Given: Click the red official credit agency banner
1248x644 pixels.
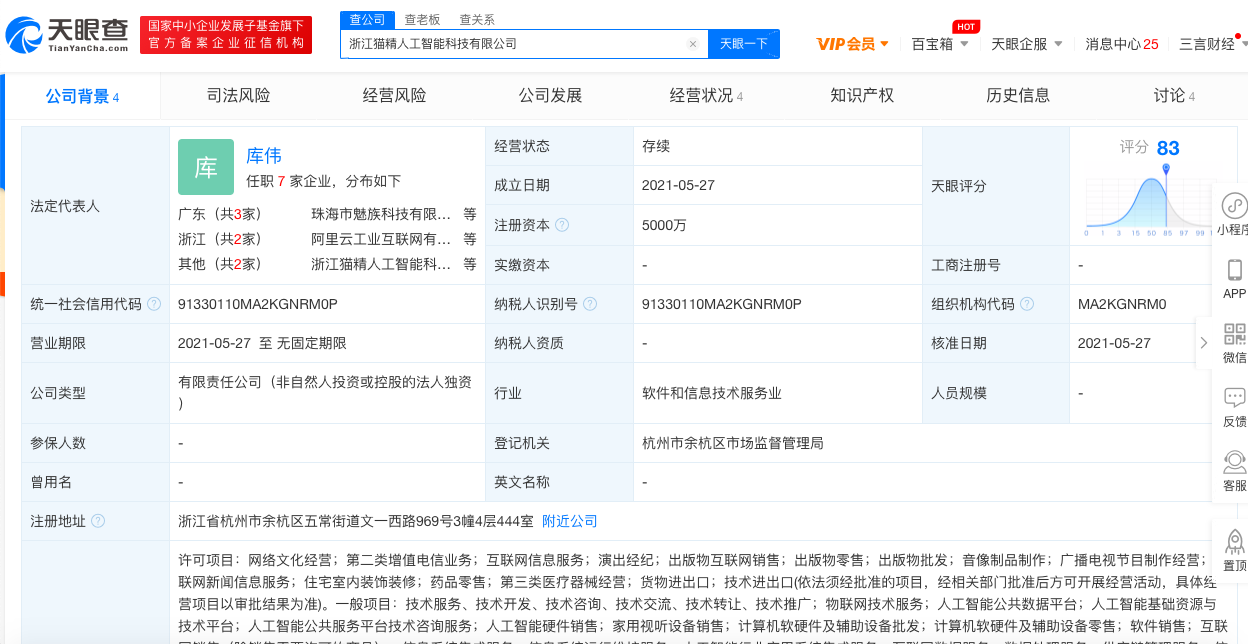Looking at the screenshot, I should pos(226,35).
